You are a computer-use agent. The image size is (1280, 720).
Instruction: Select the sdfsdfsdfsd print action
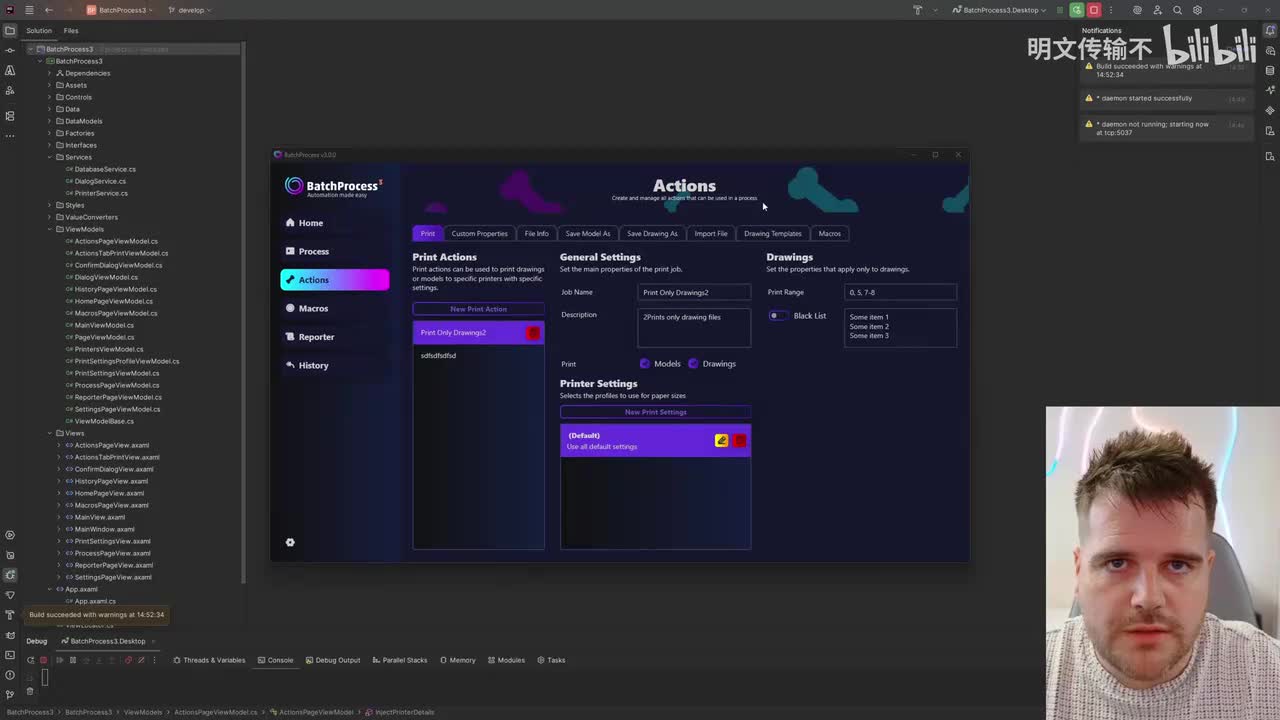click(478, 356)
